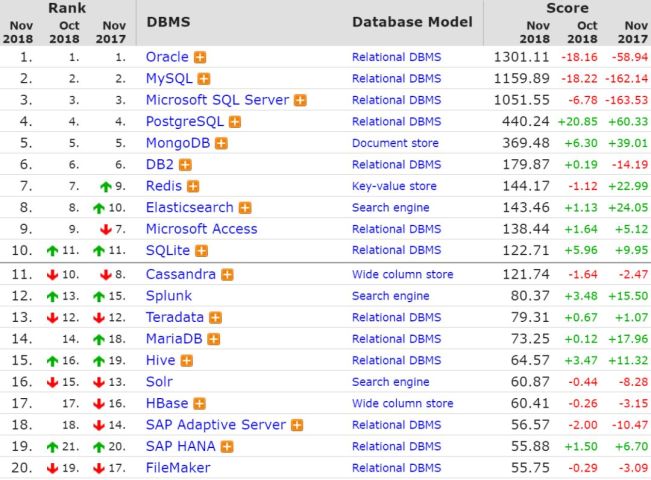Click the plus icon next to SAP HANA
The width and height of the screenshot is (651, 480).
coord(227,447)
